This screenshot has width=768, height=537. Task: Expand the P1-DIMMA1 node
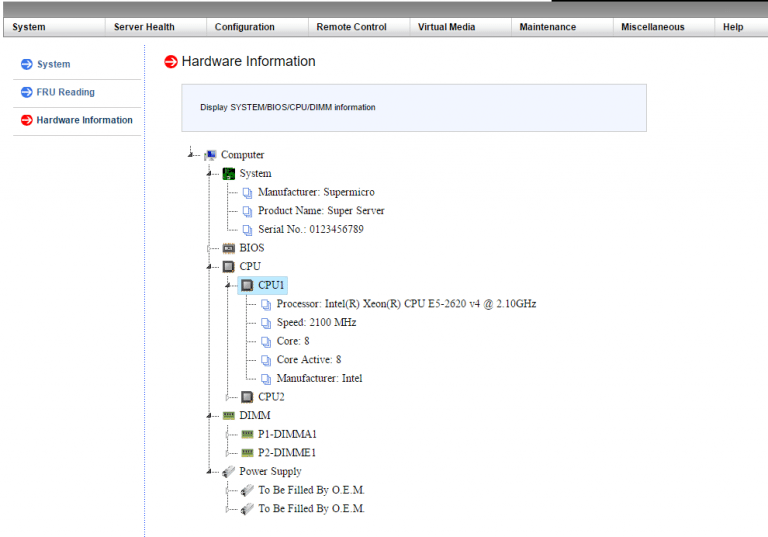tap(227, 434)
